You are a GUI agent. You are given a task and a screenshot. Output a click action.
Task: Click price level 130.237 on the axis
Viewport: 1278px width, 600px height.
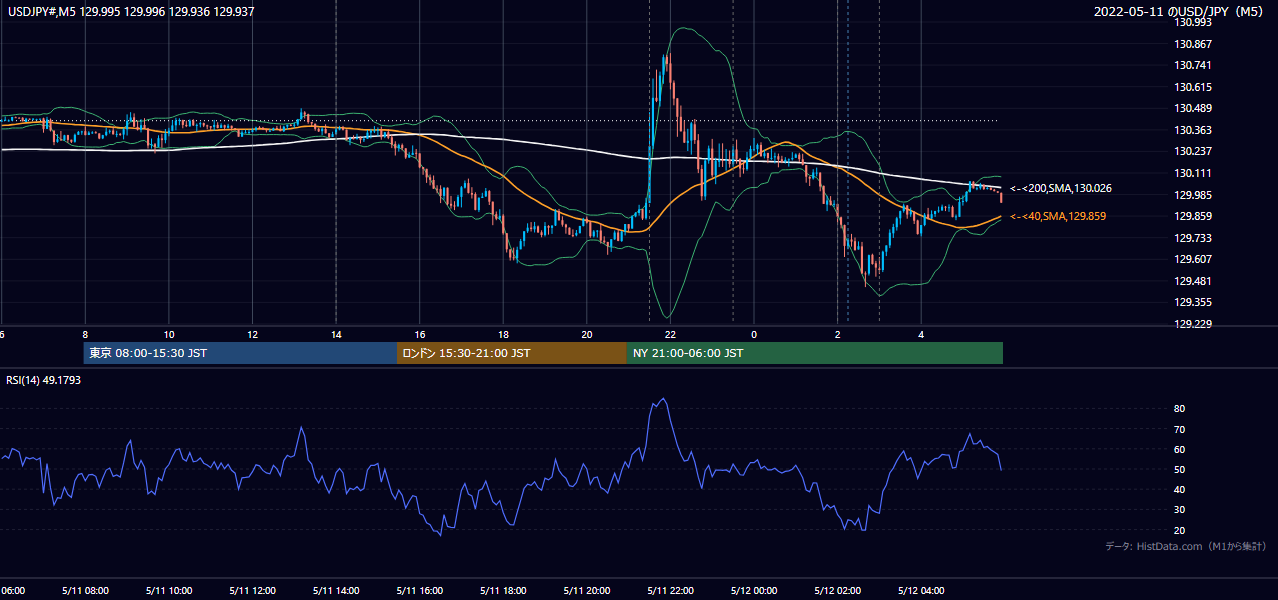tap(1195, 152)
